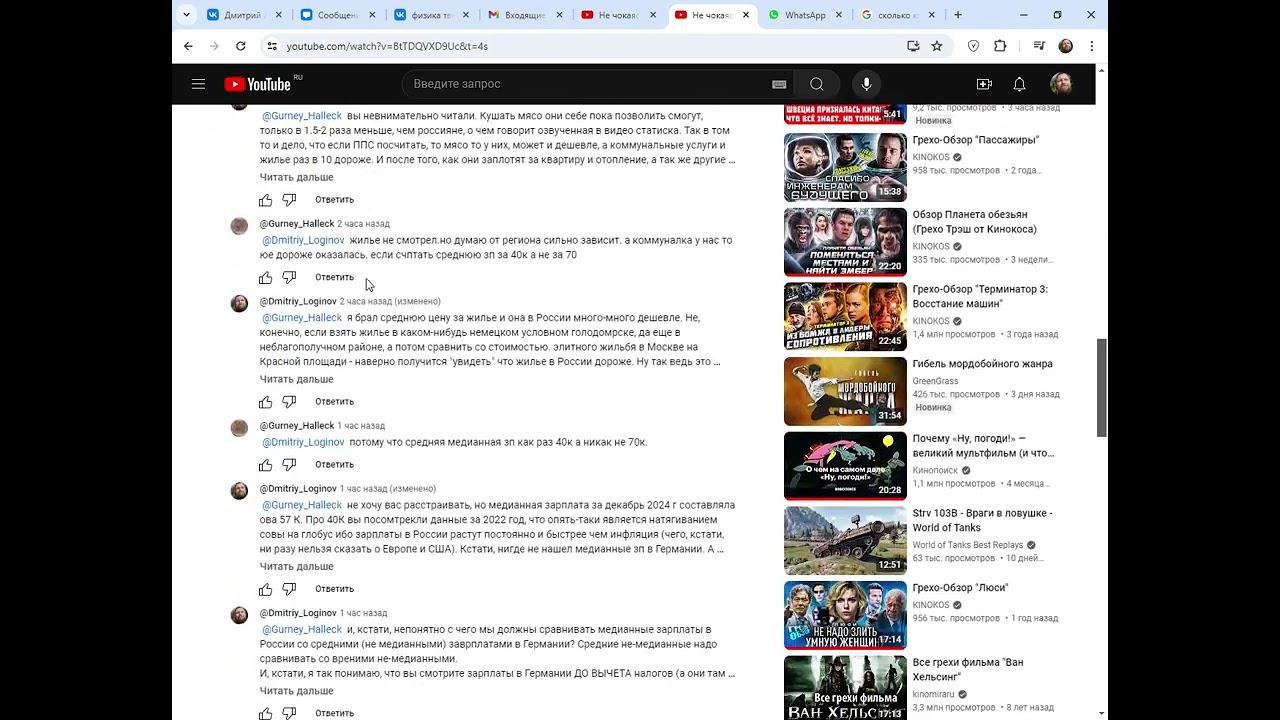Viewport: 1280px width, 720px height.
Task: Open YouTube notifications bell
Action: tap(1019, 84)
